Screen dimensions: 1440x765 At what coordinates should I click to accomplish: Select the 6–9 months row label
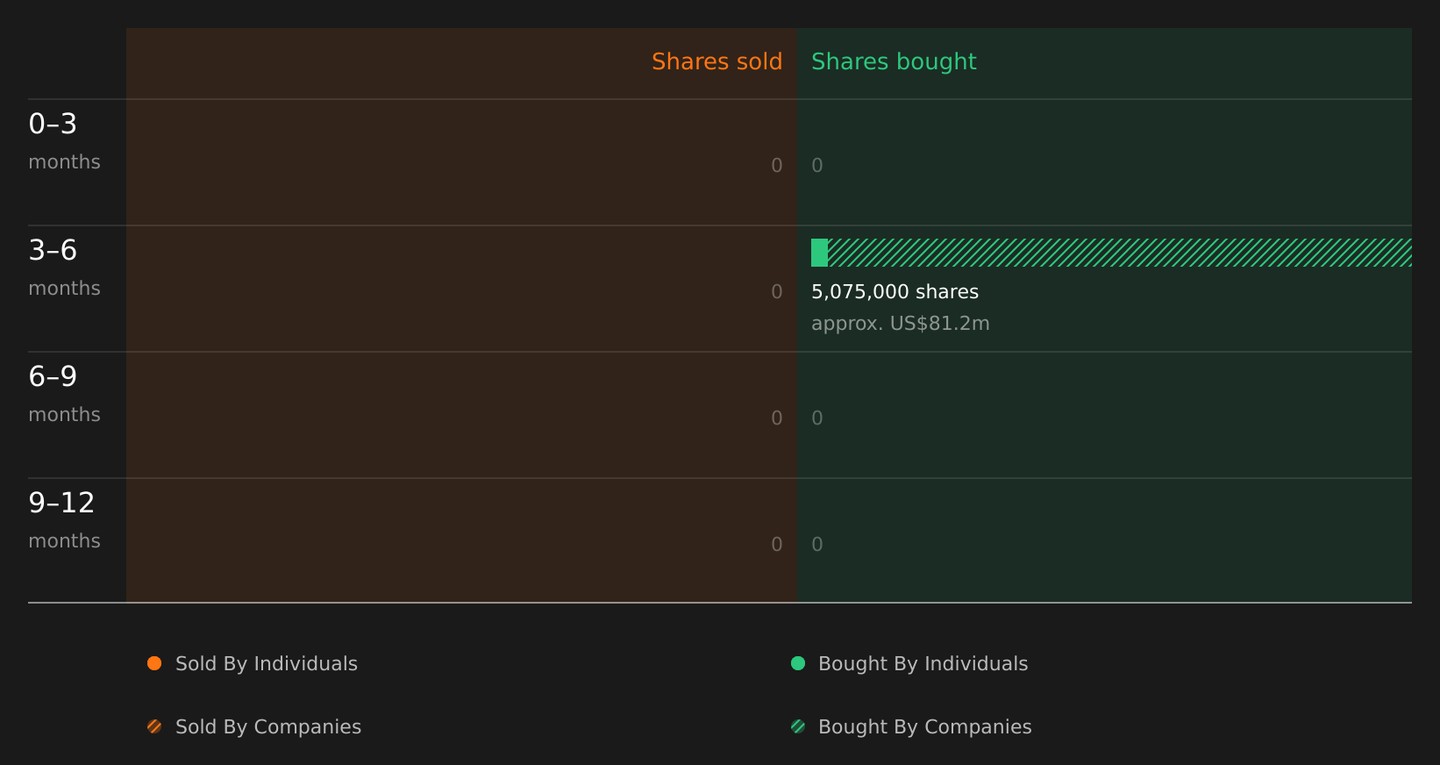(64, 393)
